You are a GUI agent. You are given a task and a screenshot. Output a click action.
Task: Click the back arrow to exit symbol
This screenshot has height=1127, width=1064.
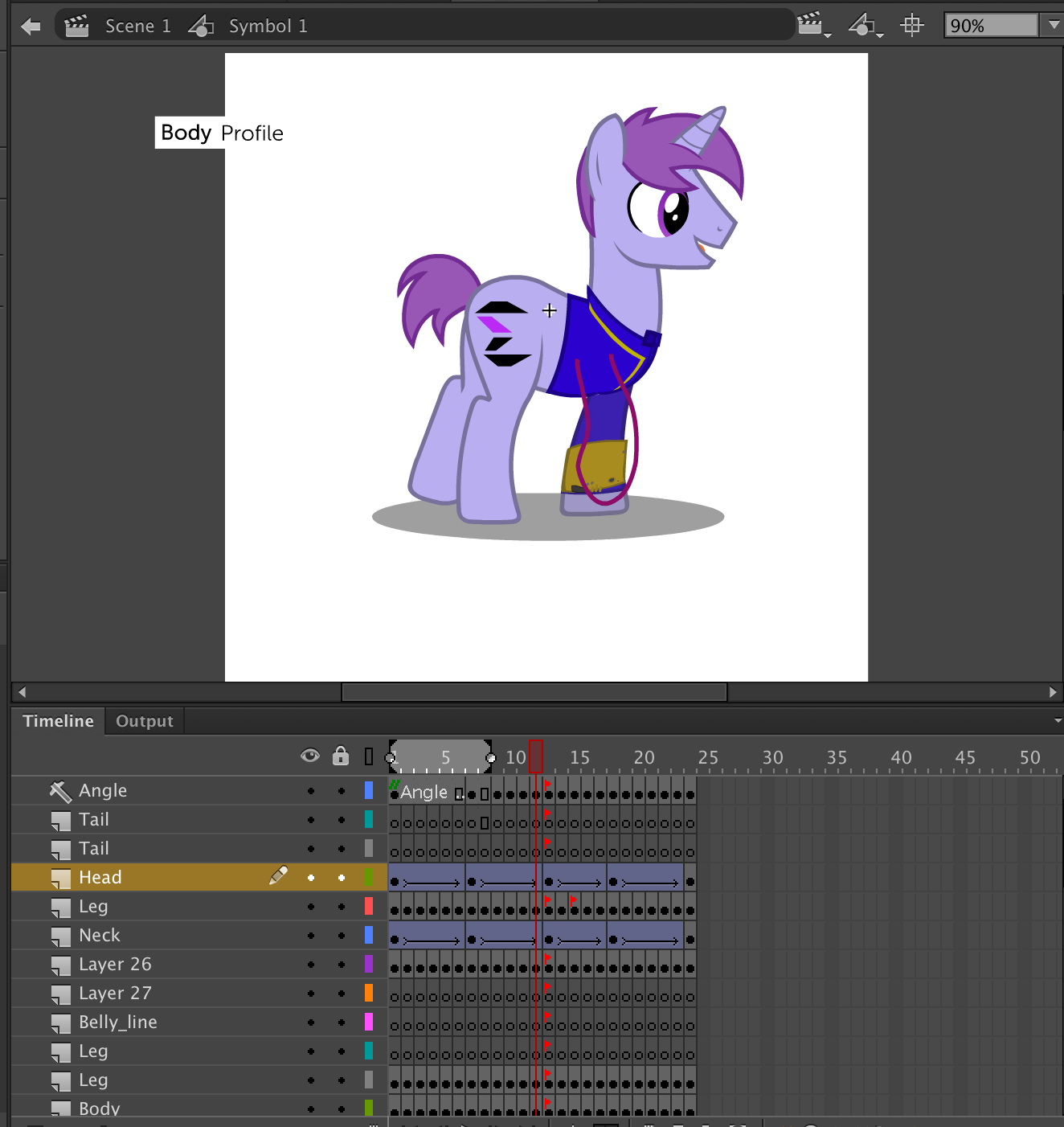(31, 27)
